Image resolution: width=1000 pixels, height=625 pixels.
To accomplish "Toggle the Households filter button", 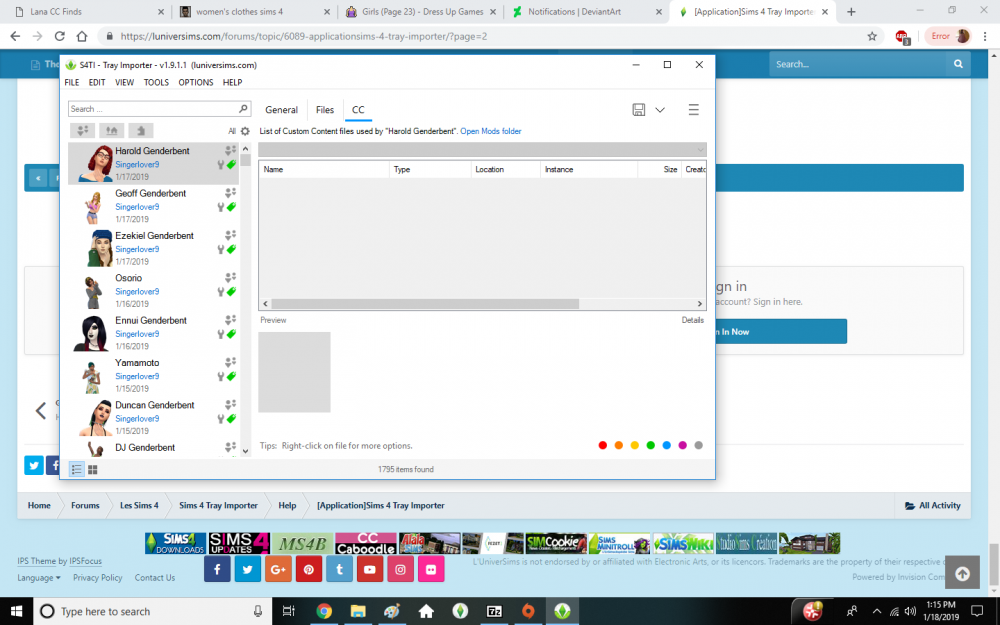I will point(83,130).
